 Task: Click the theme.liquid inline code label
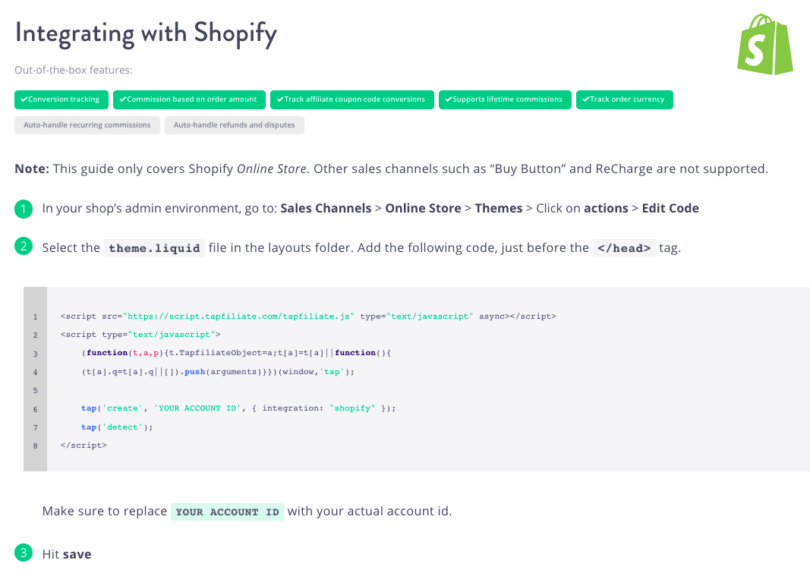(155, 248)
